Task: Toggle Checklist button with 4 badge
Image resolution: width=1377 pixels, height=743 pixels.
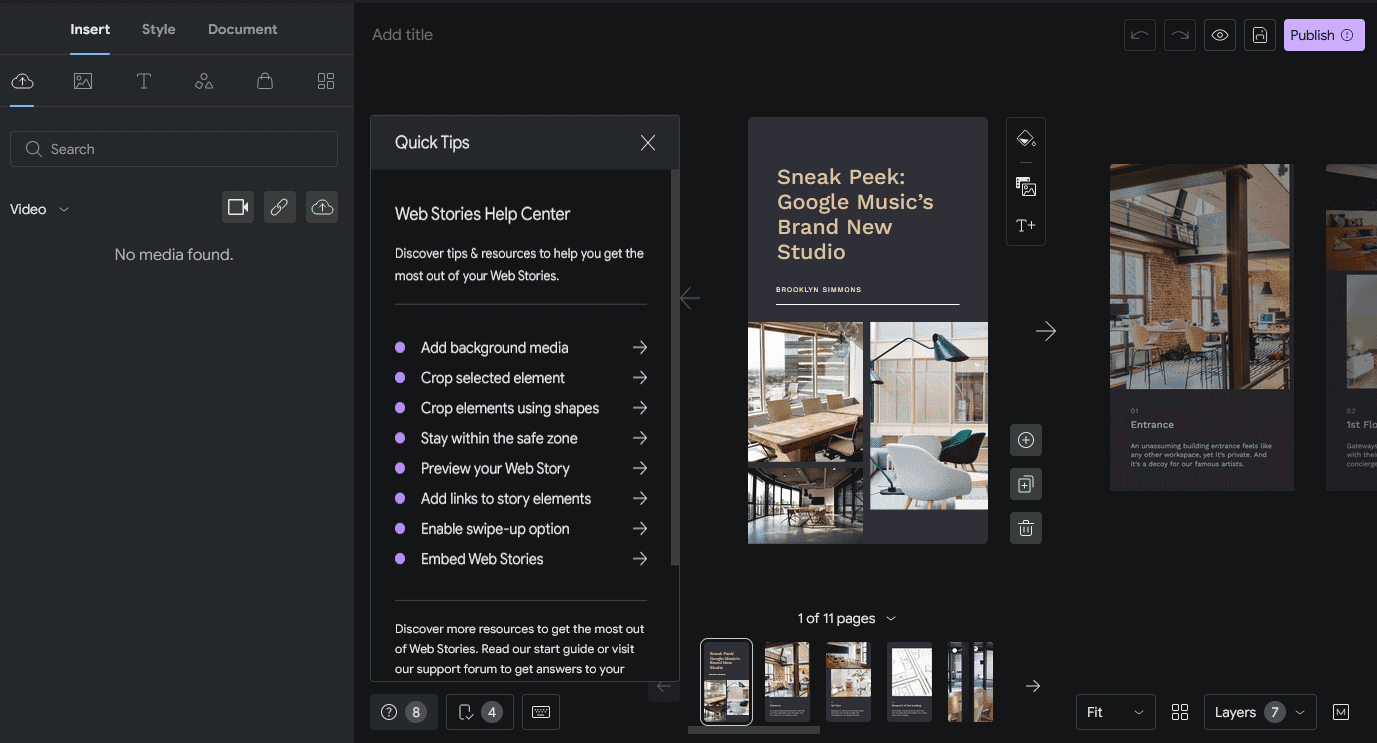Action: coord(480,712)
